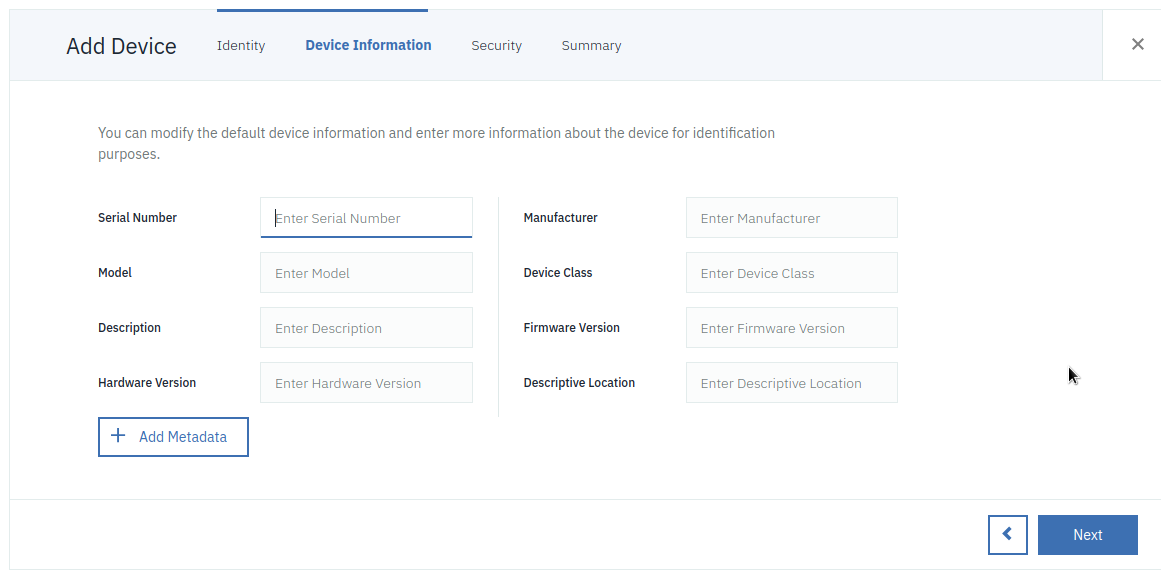Select the Firmware Version field
The image size is (1161, 574).
coord(791,328)
